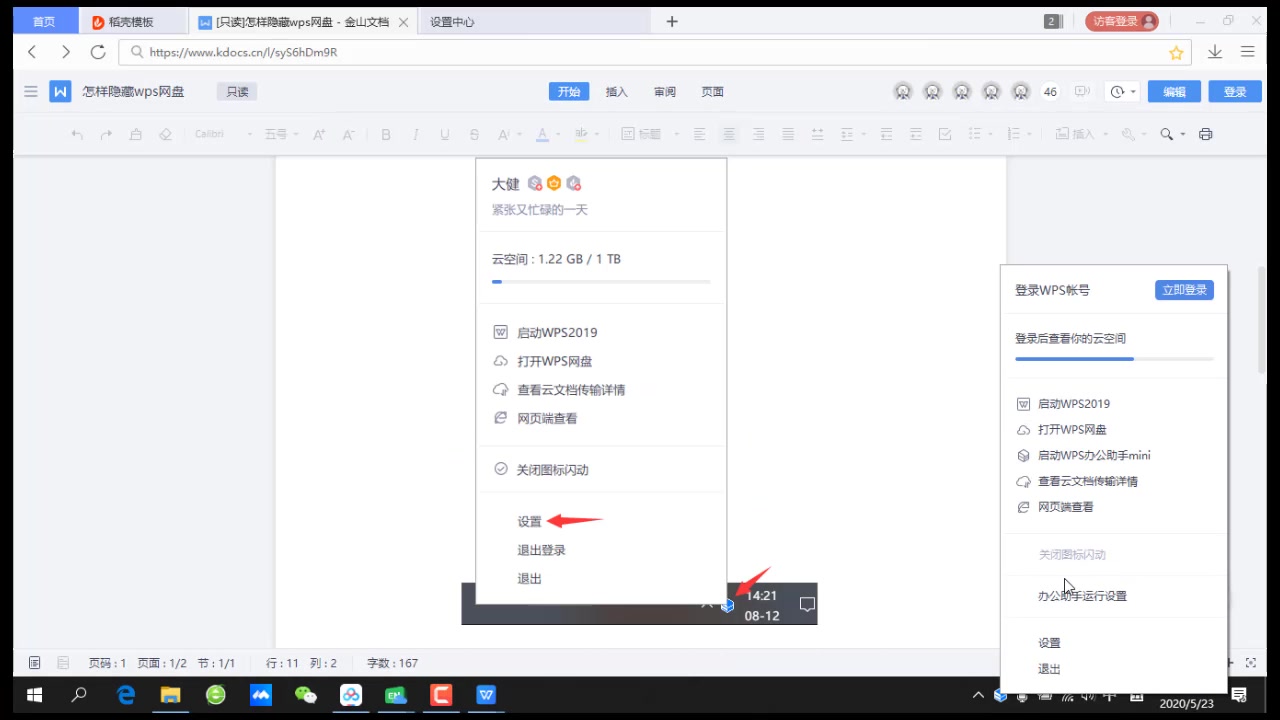
Task: Open browser main menu icon
Action: (1247, 52)
